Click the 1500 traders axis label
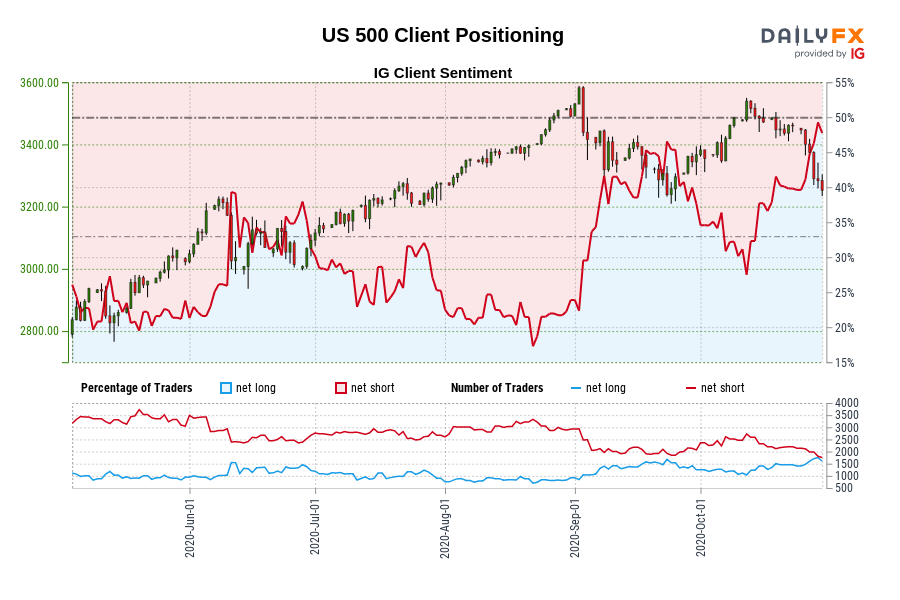This screenshot has width=900, height=600. tap(847, 464)
